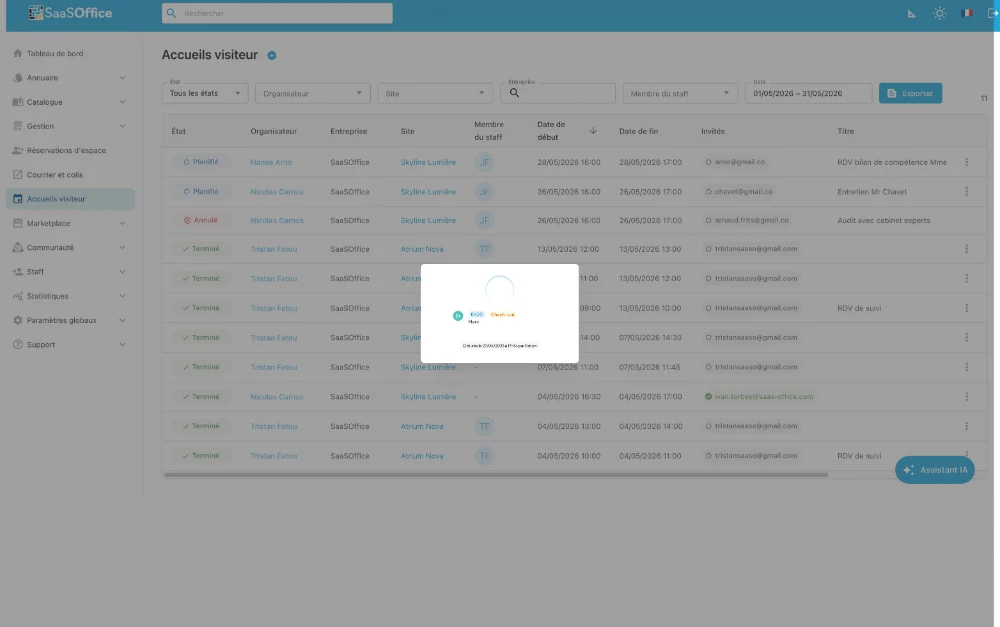Open Réservations d'espace in sidebar
The image size is (1000, 627).
[70, 151]
